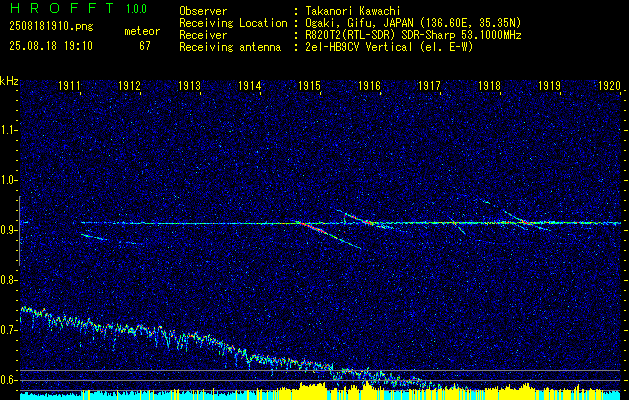Click the 1919 time marker

pyautogui.click(x=550, y=86)
